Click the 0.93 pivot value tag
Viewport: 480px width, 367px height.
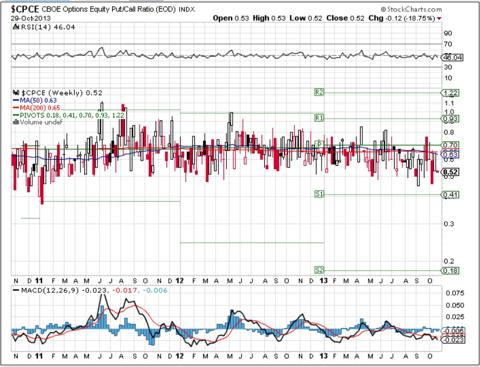click(x=450, y=119)
